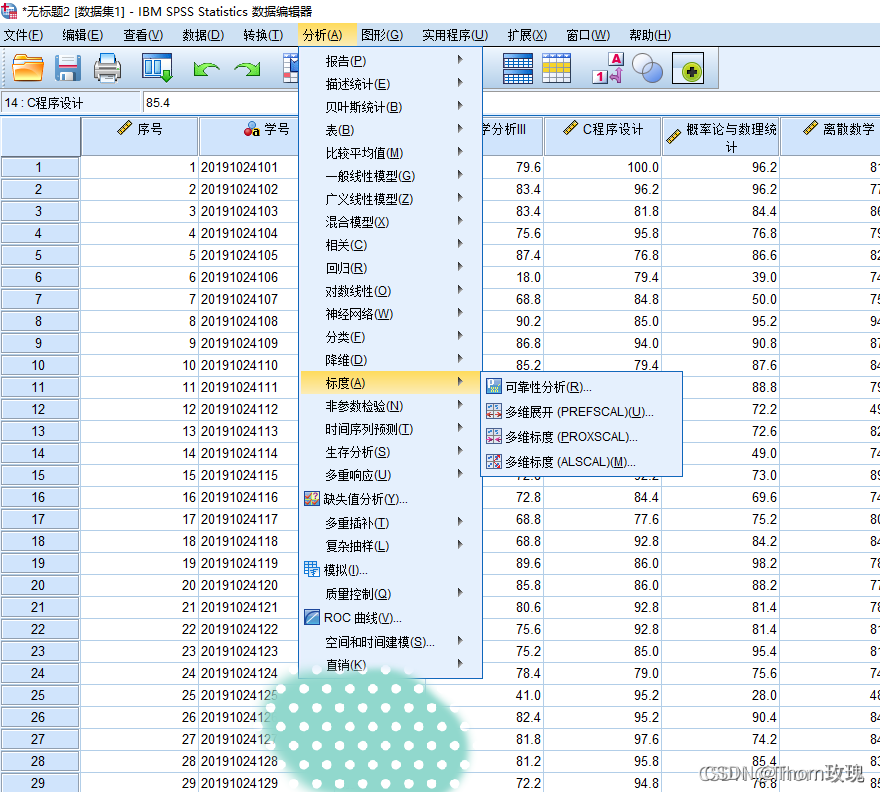
Task: Redo action green arrow
Action: (248, 69)
